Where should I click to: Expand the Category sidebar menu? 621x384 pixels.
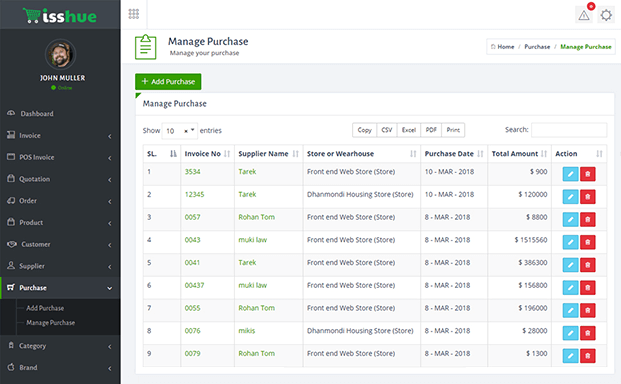coord(60,346)
